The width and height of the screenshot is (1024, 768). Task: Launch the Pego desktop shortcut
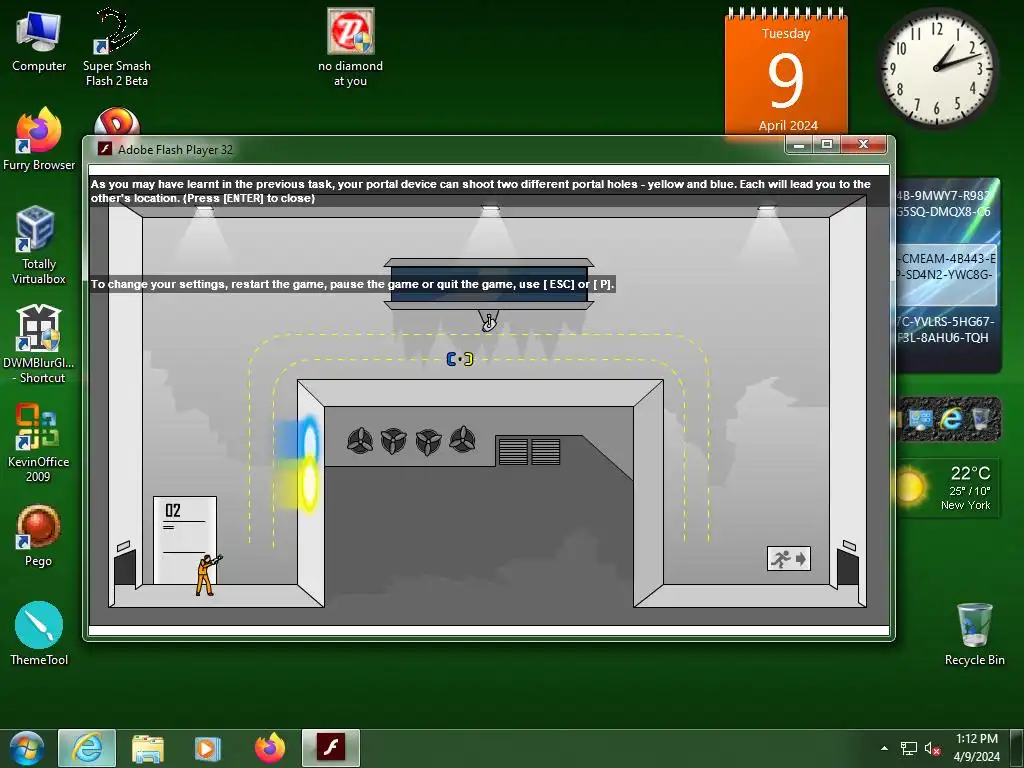[39, 536]
